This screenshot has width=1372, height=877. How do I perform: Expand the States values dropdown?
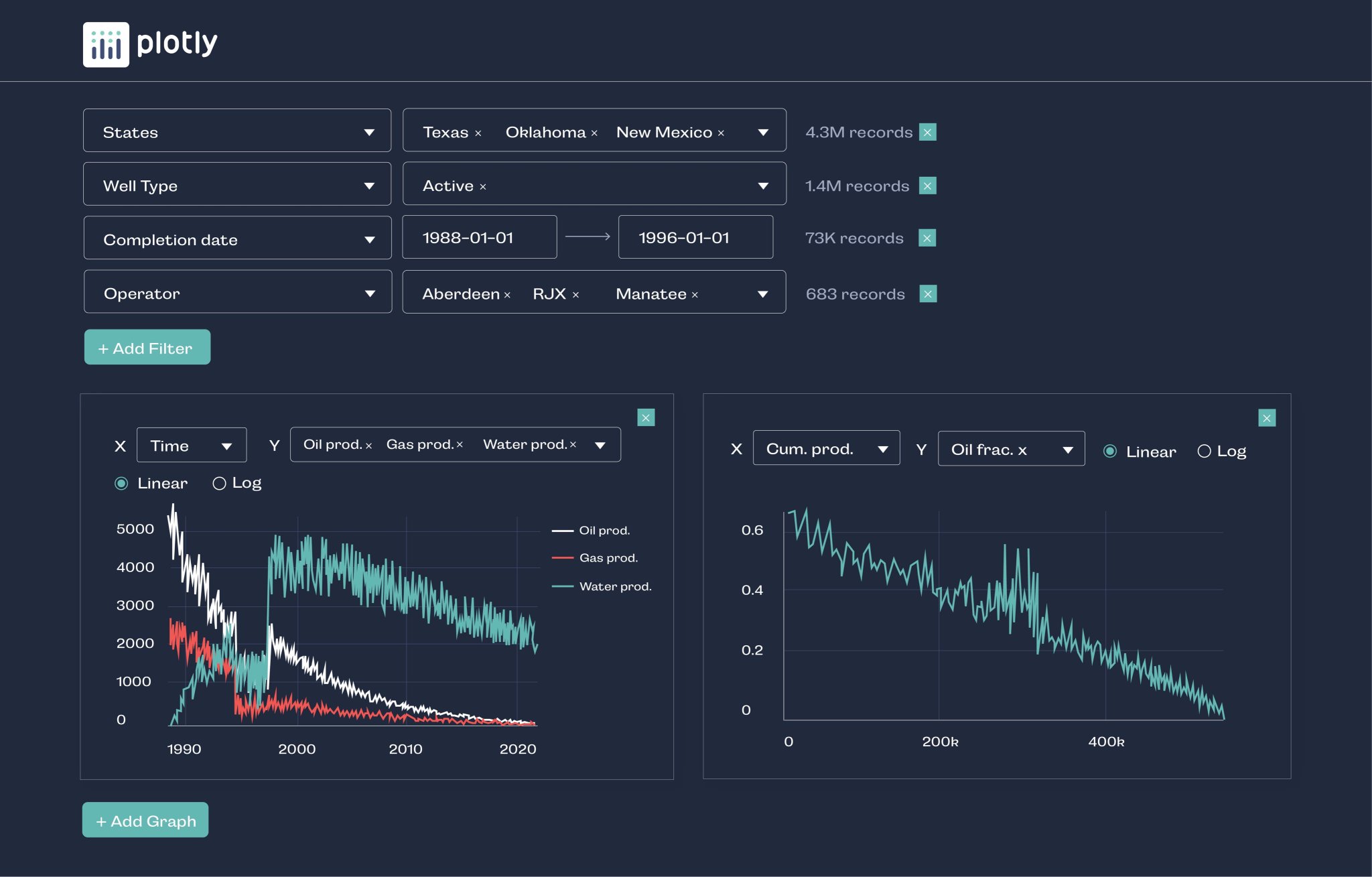pos(763,132)
